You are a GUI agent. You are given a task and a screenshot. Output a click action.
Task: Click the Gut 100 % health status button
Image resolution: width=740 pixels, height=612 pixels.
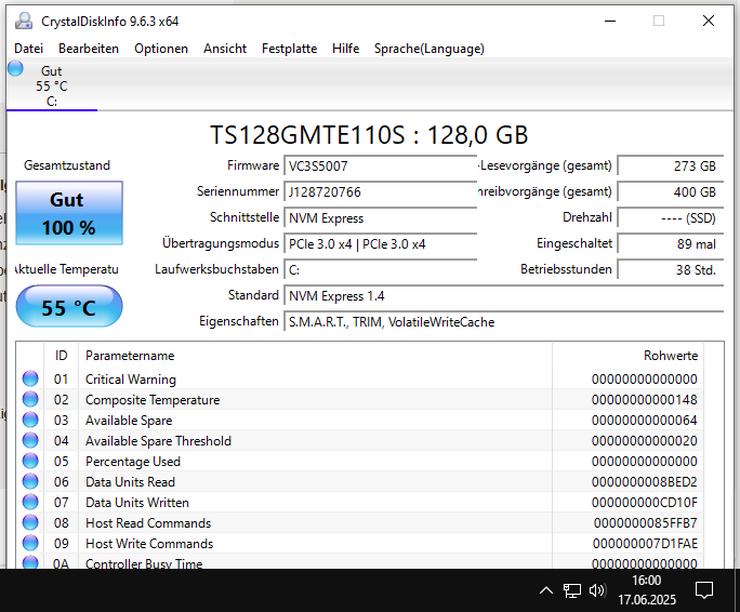pos(69,213)
